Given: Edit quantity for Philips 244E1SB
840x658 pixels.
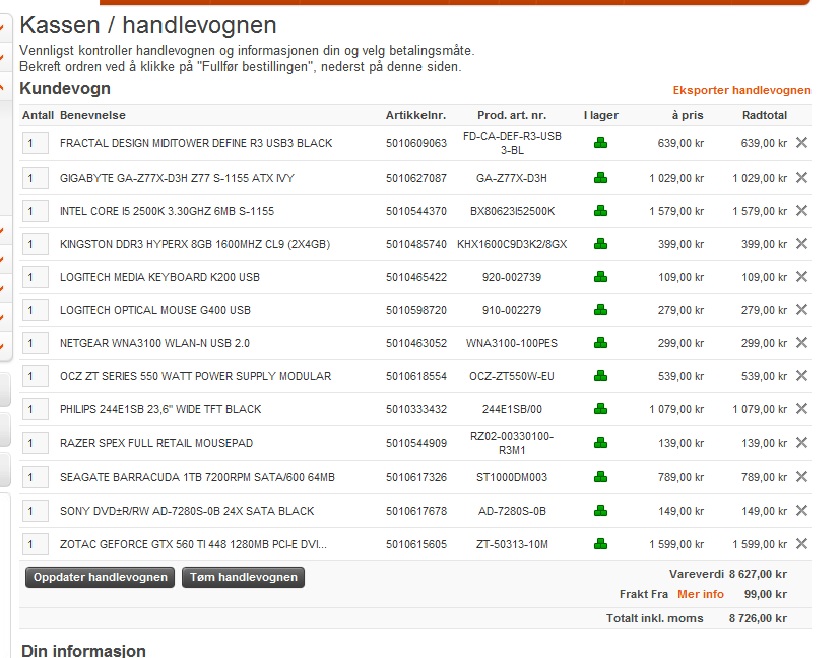Looking at the screenshot, I should click(x=35, y=409).
